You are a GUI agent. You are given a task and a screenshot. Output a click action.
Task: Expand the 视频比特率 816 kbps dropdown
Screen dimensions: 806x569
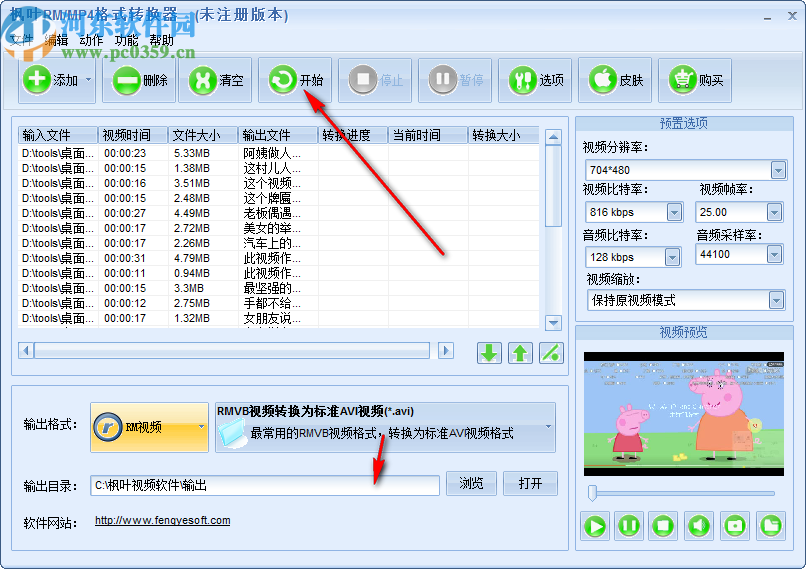point(674,212)
